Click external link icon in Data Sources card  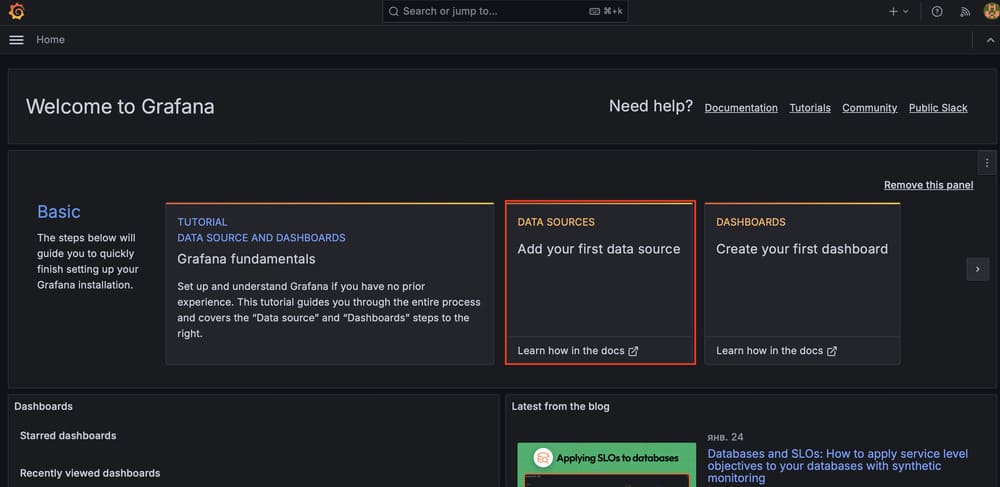point(633,351)
